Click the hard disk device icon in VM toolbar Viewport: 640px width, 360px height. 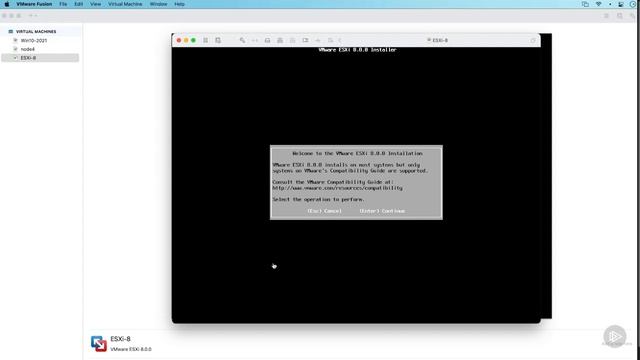pos(267,40)
